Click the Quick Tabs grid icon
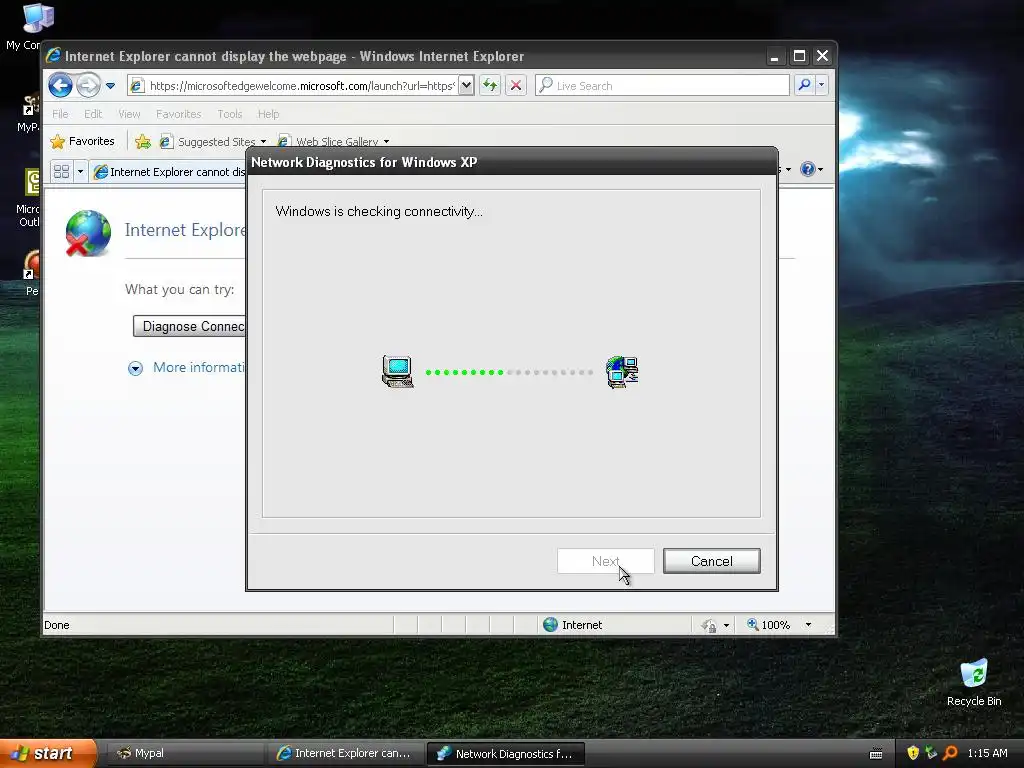This screenshot has height=768, width=1024. [x=61, y=171]
